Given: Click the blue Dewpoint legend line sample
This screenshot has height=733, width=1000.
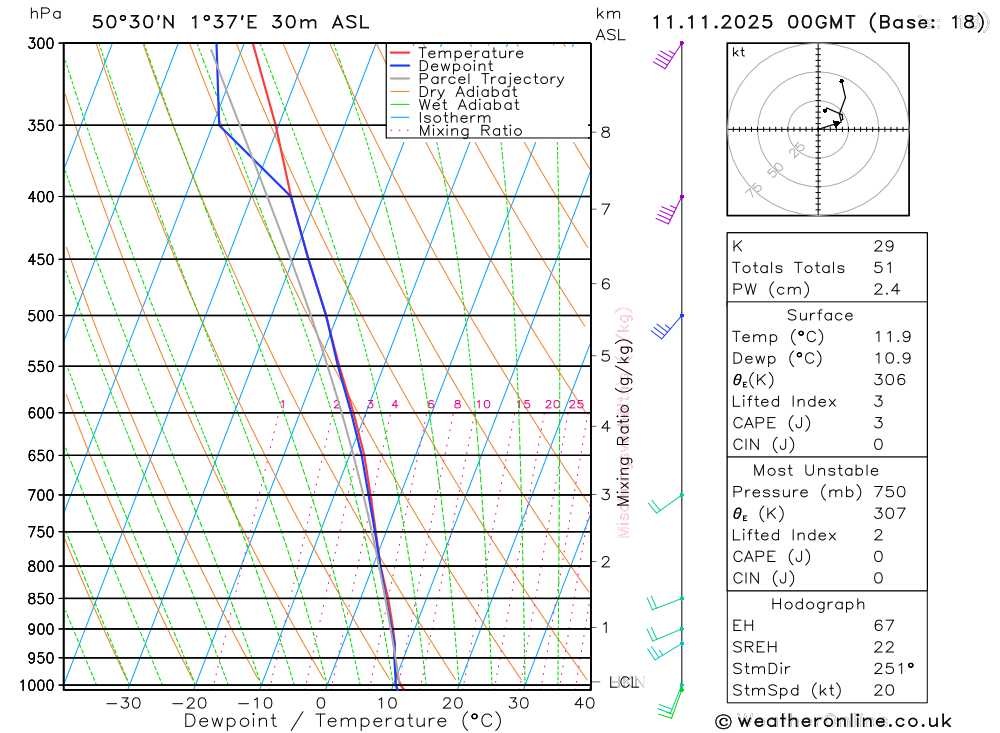Looking at the screenshot, I should [x=399, y=66].
